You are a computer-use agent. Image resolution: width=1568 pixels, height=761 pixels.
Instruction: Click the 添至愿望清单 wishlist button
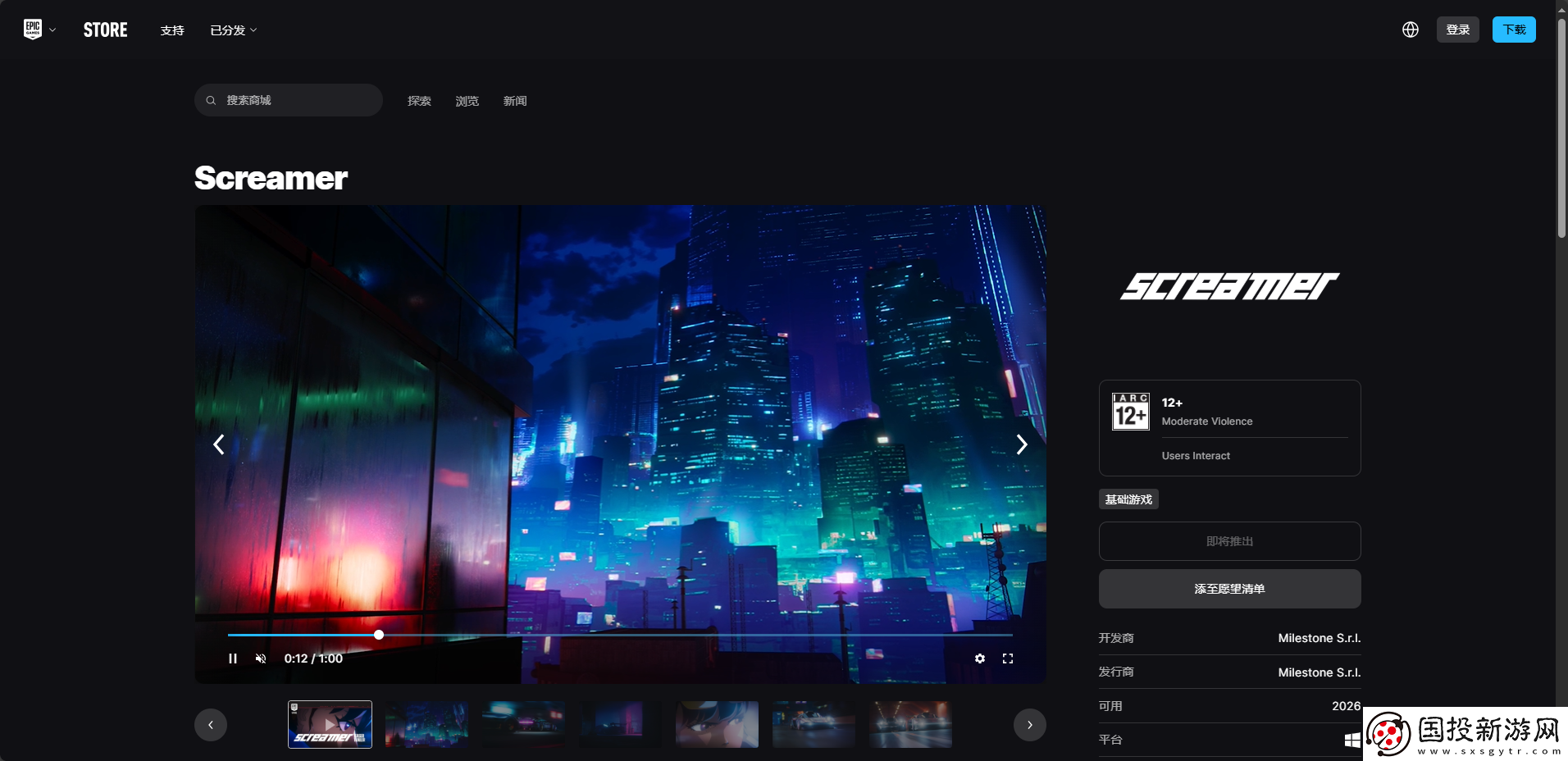(1230, 589)
